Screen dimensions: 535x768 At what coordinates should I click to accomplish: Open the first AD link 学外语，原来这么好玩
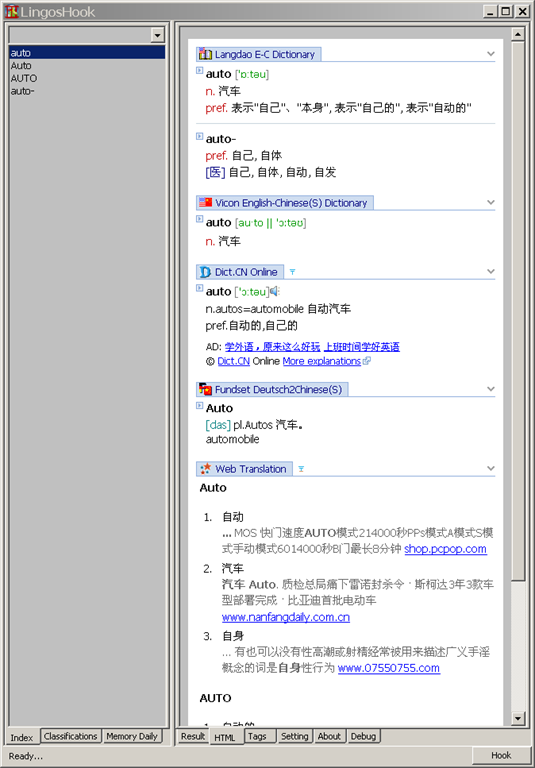pos(272,347)
